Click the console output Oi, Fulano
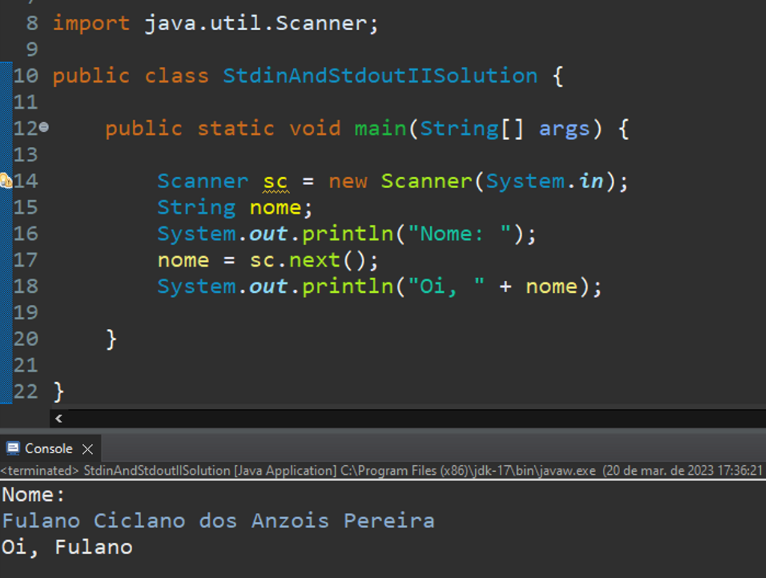The height and width of the screenshot is (578, 766). click(x=67, y=547)
